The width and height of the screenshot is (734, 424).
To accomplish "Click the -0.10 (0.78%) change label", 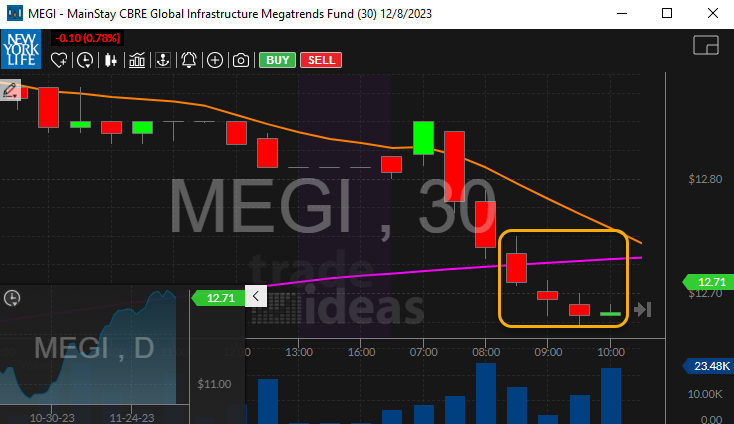I will [x=88, y=38].
